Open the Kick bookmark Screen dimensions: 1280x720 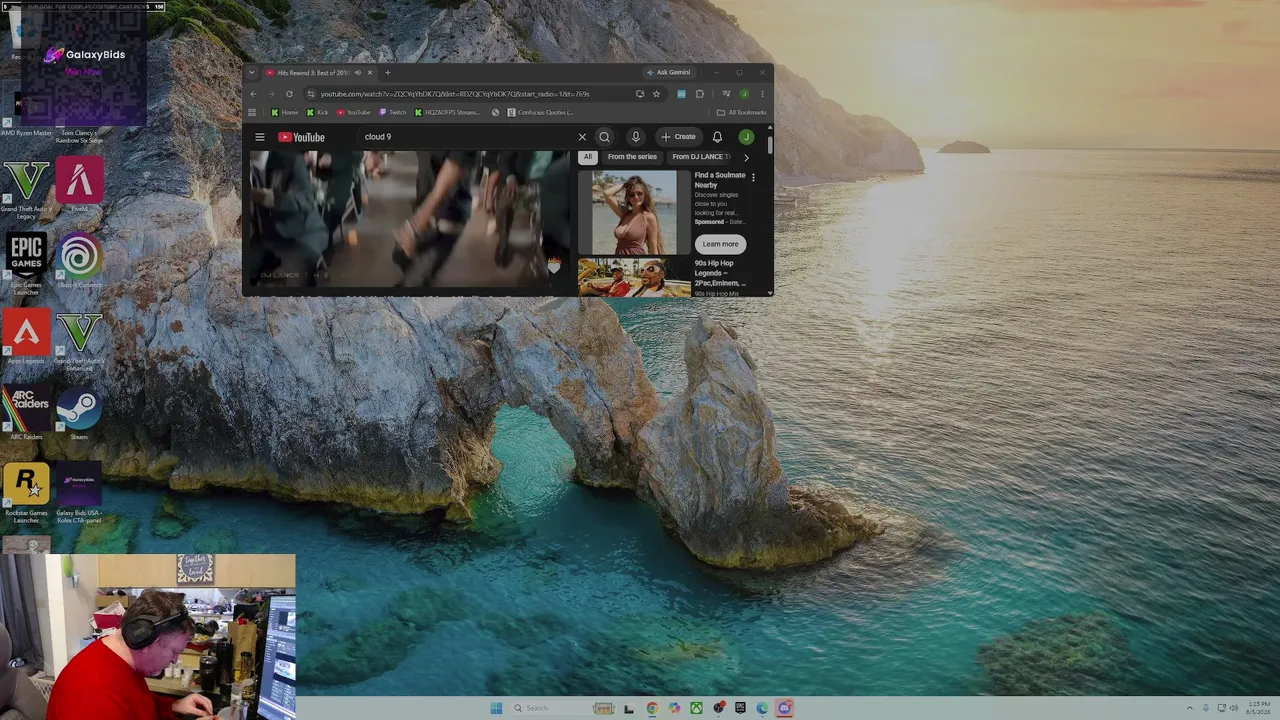coord(317,112)
